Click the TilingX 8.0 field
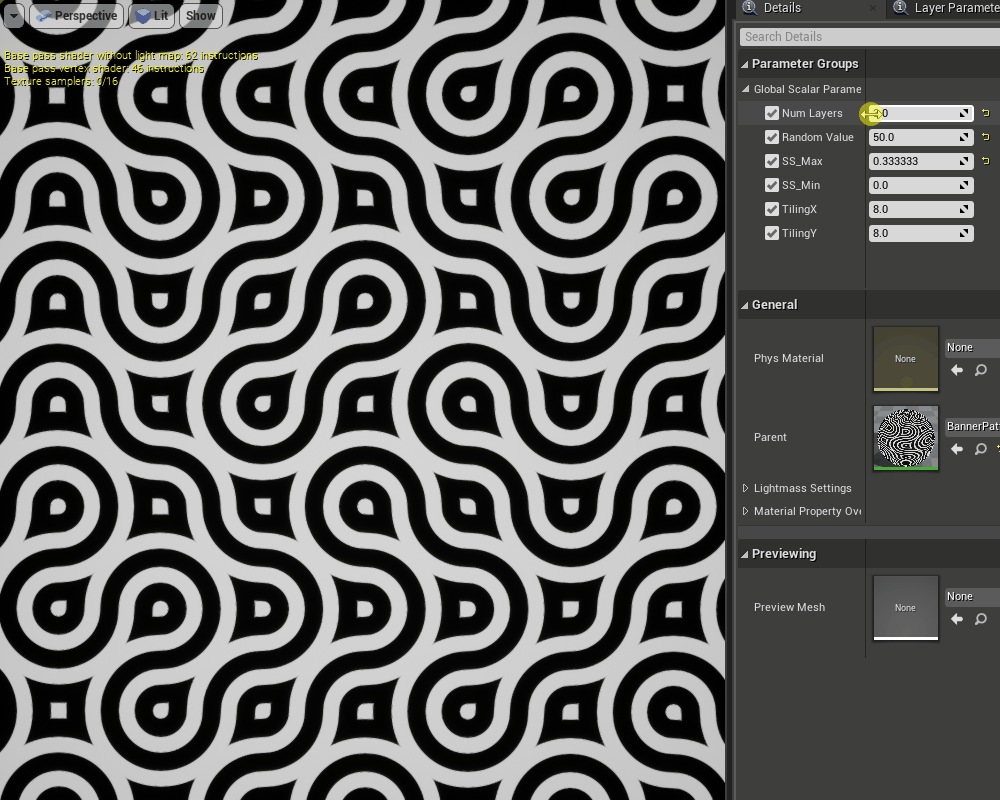Viewport: 1000px width, 800px height. click(921, 209)
